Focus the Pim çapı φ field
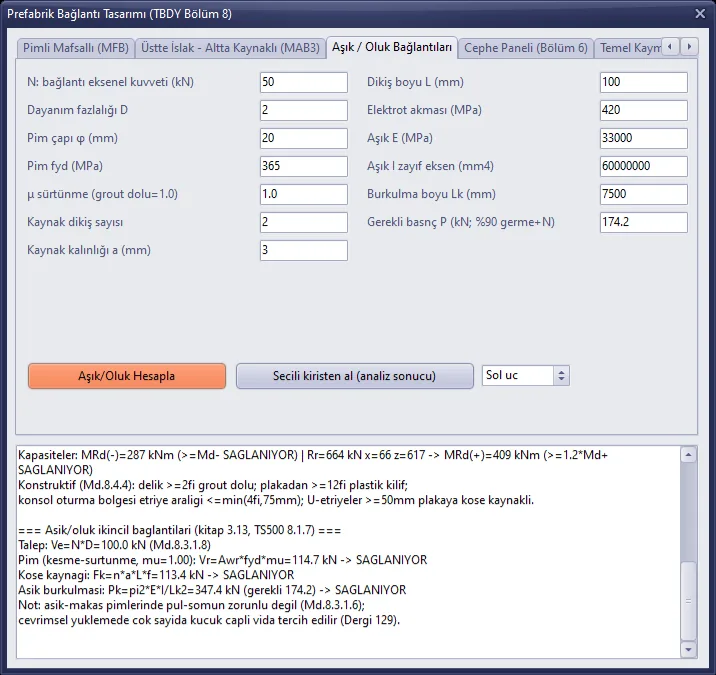Viewport: 716px width, 675px height. 304,138
